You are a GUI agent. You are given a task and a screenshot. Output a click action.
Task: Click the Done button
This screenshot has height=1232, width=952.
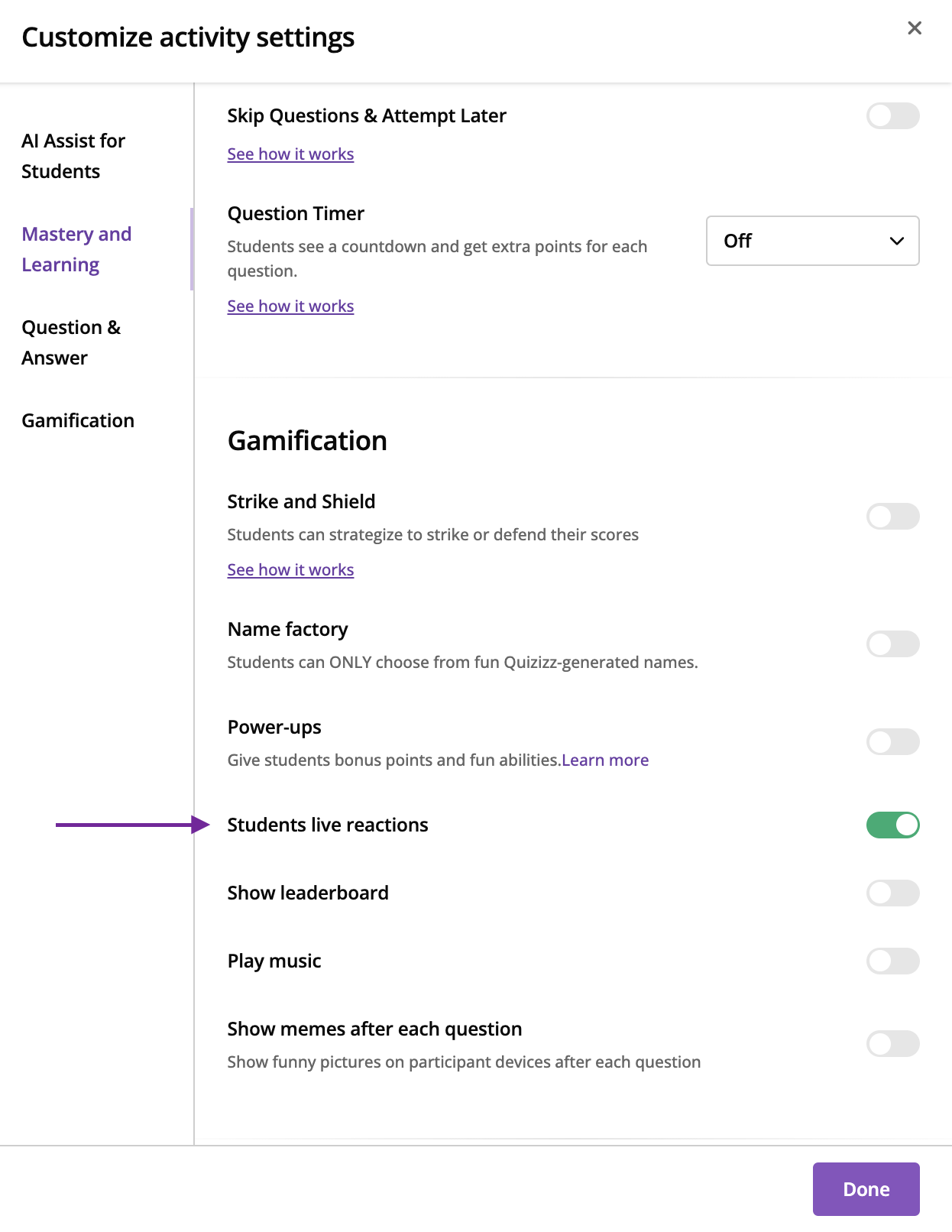[x=866, y=1189]
